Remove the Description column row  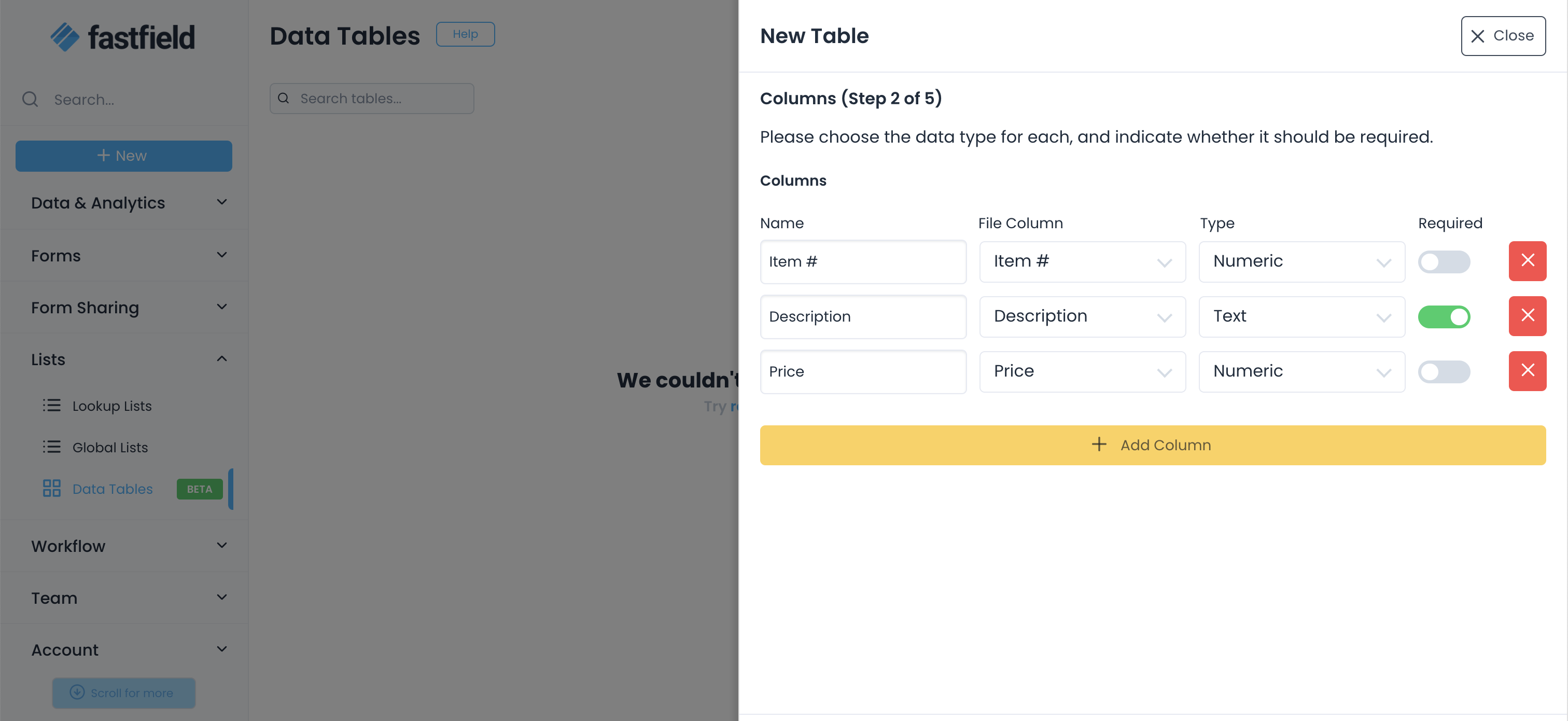(1527, 316)
